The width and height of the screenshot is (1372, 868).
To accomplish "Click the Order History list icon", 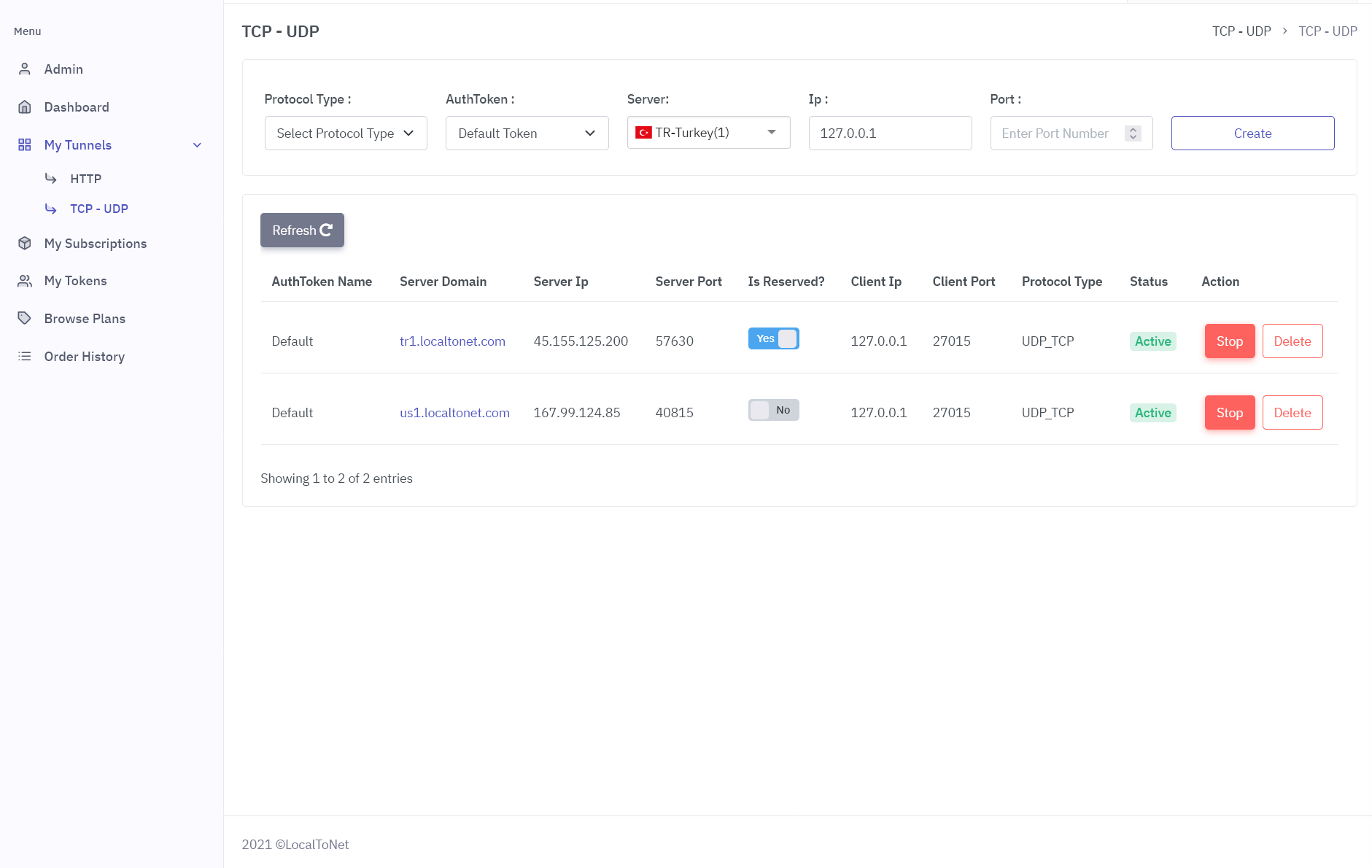I will 25,357.
